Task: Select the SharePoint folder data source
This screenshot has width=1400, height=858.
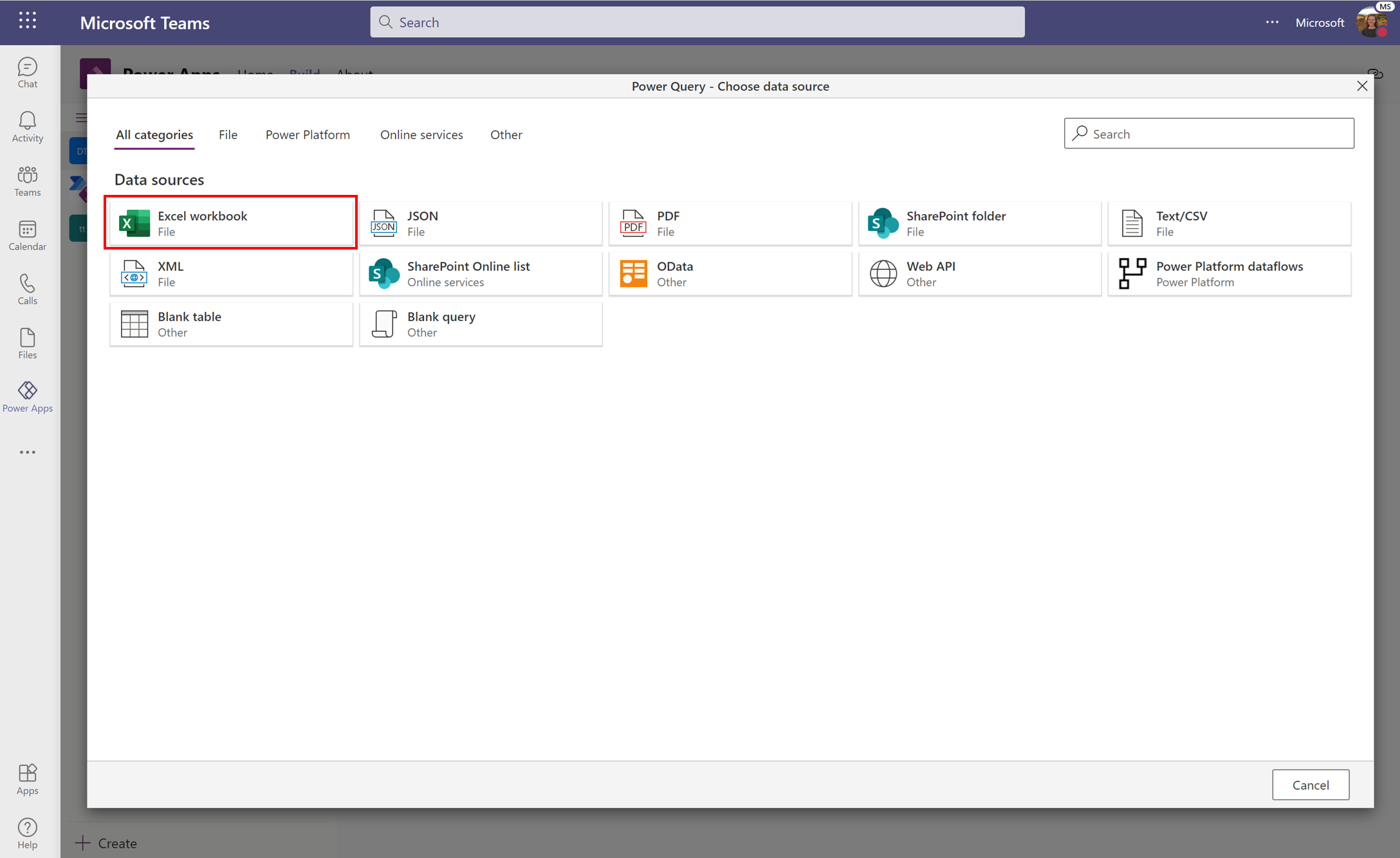Action: [x=979, y=222]
